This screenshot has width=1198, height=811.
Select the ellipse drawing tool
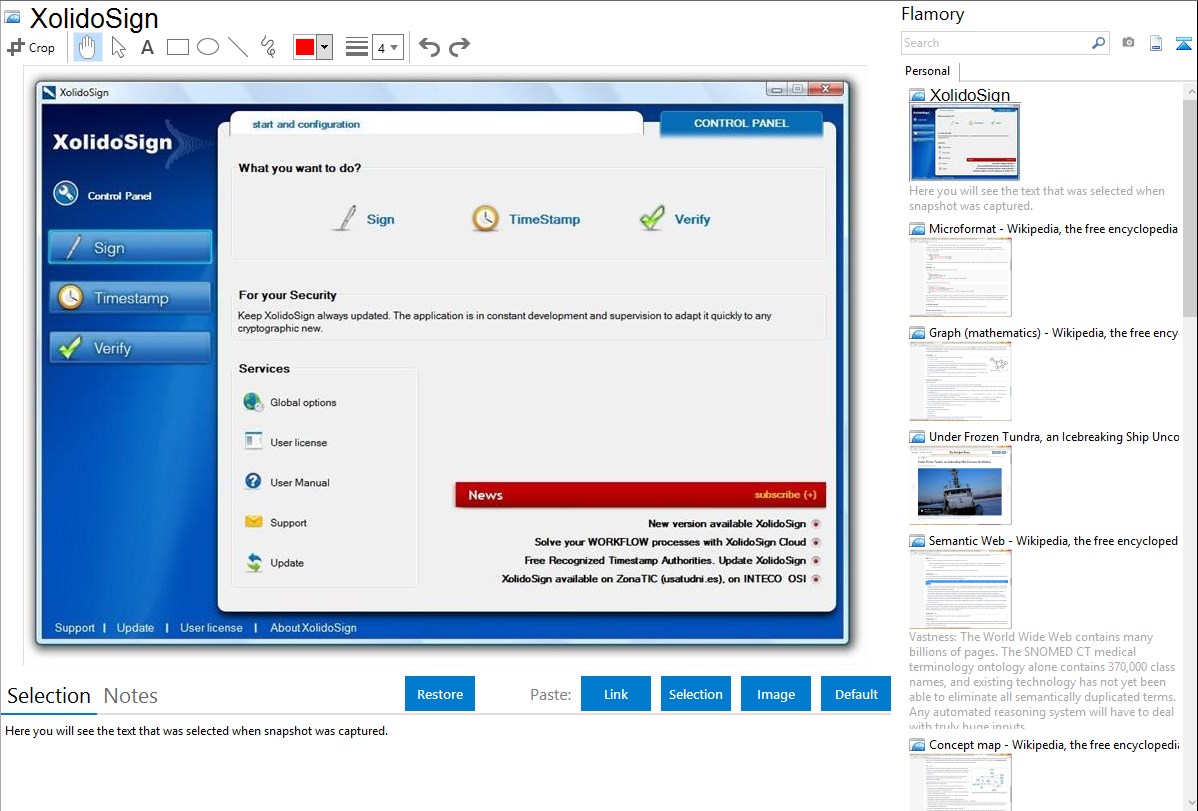[x=208, y=47]
